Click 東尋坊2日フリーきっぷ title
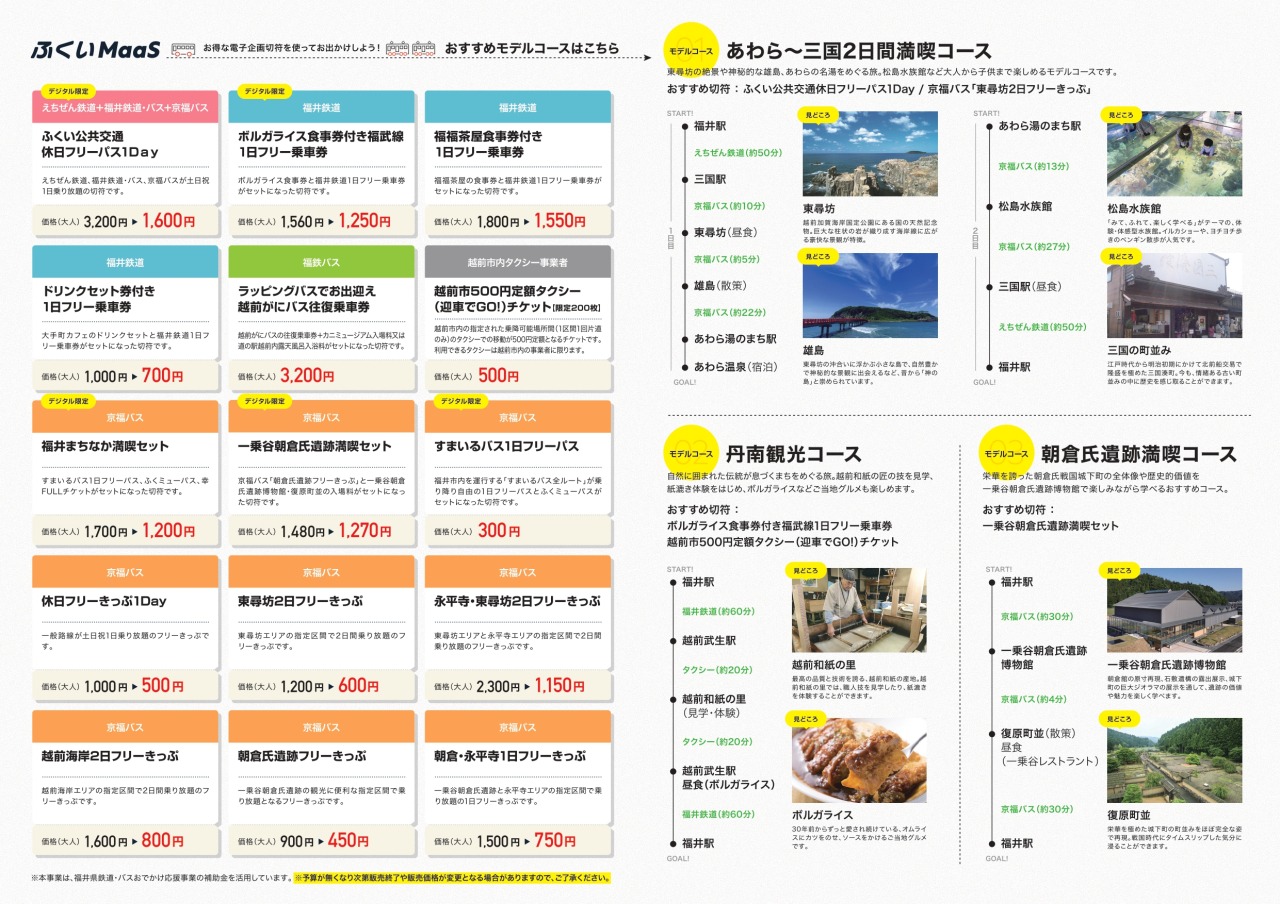This screenshot has width=1280, height=904. coord(300,601)
